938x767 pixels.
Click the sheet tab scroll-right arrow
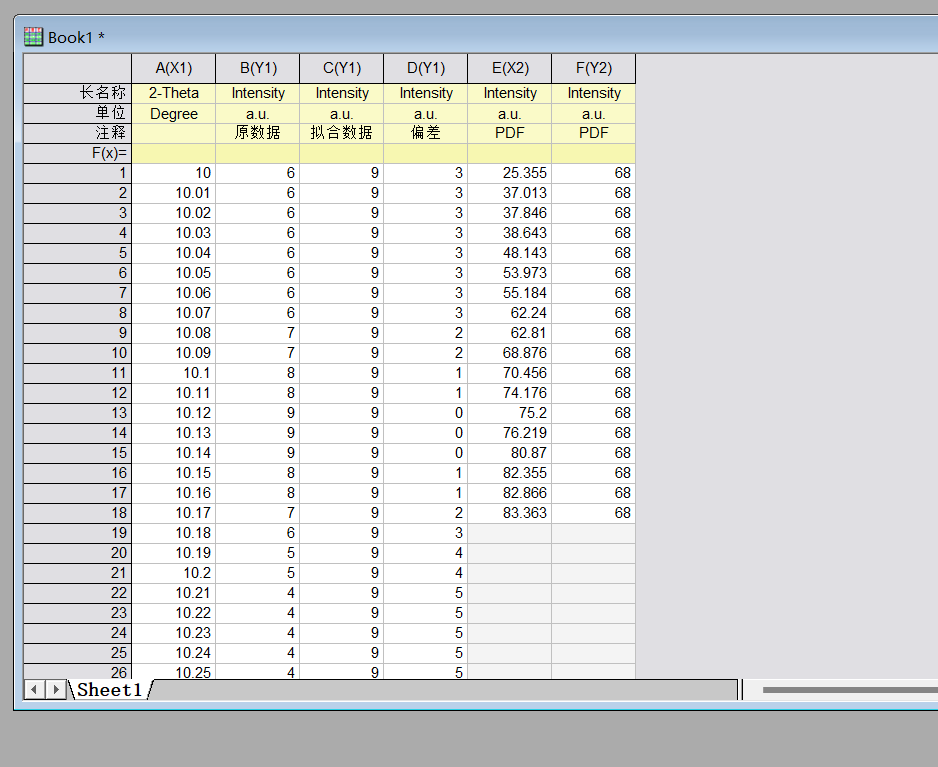[56, 689]
